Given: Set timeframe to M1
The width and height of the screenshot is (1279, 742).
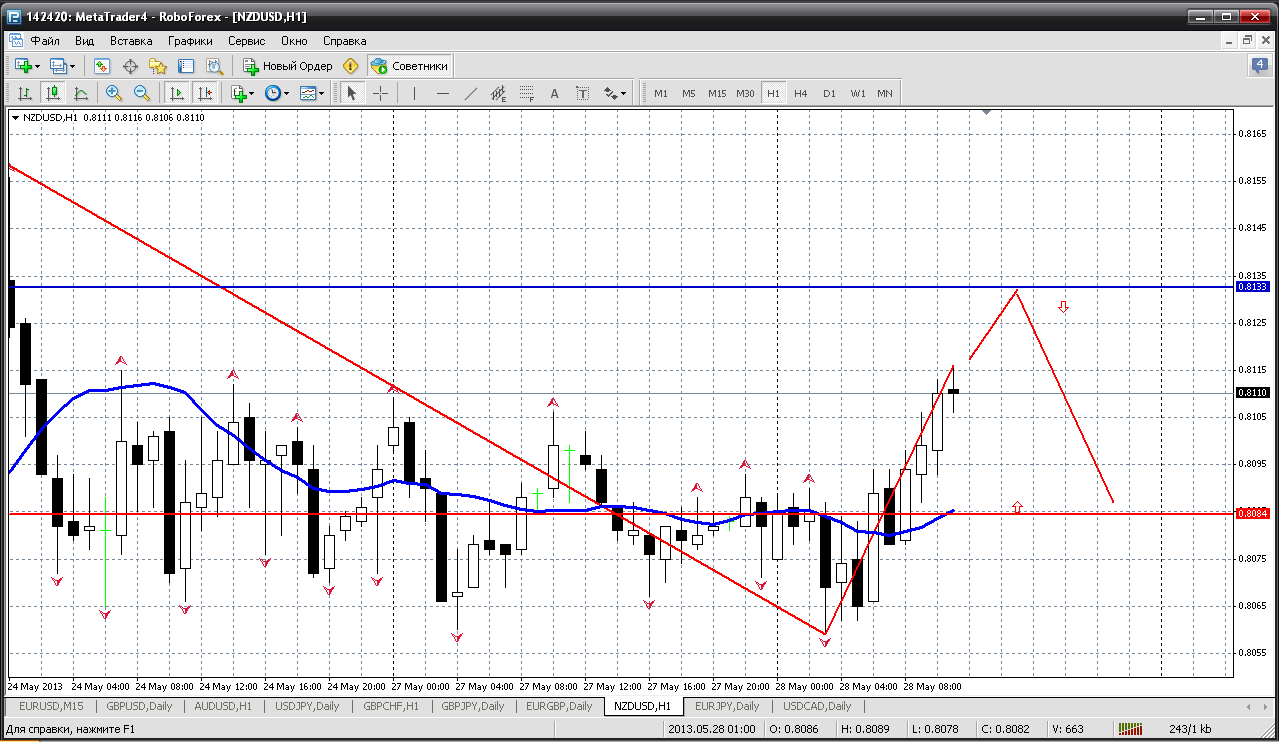Looking at the screenshot, I should pyautogui.click(x=661, y=93).
